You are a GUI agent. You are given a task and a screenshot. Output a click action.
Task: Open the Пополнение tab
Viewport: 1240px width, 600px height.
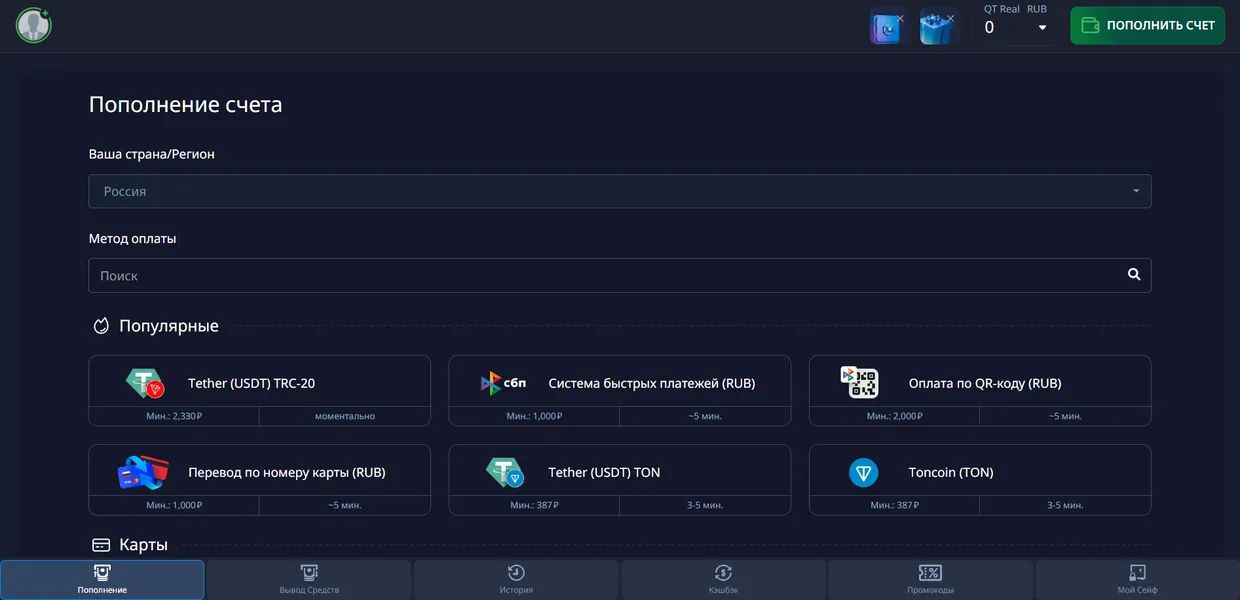tap(101, 578)
